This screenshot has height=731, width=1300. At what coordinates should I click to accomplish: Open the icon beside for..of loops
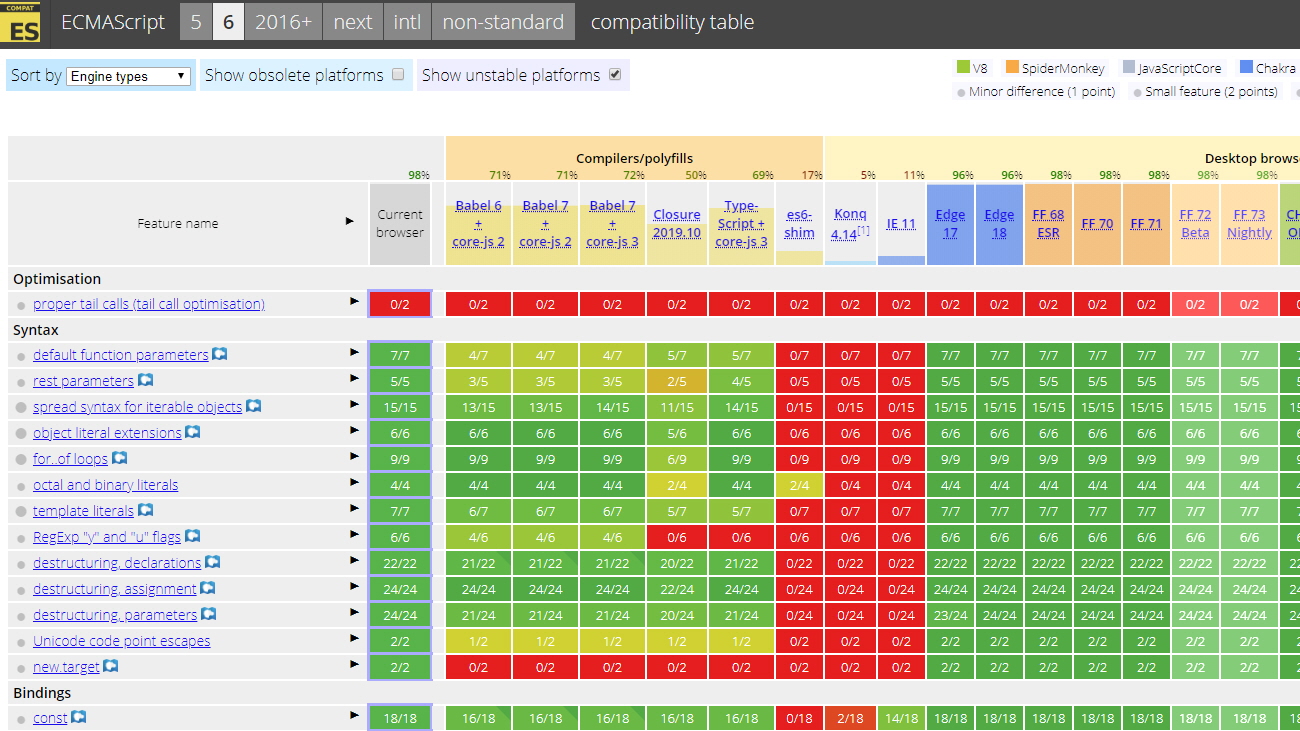coord(120,458)
